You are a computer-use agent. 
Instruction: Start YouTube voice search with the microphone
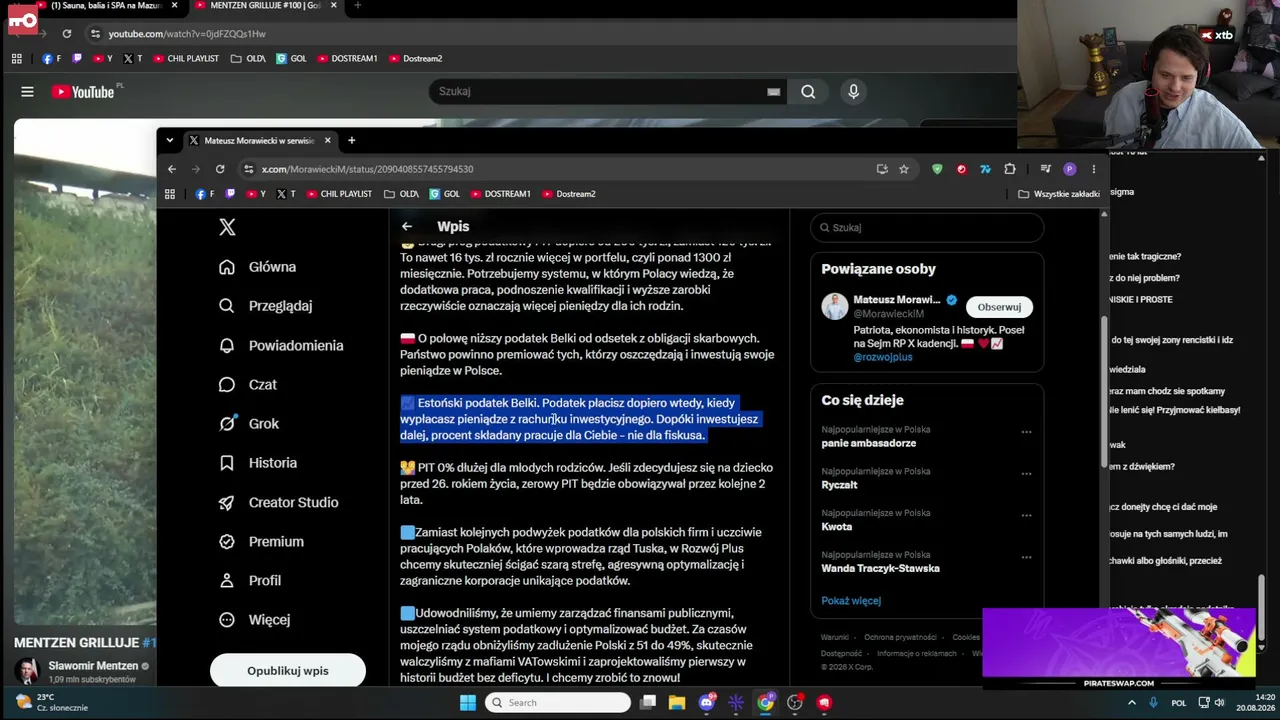853,91
